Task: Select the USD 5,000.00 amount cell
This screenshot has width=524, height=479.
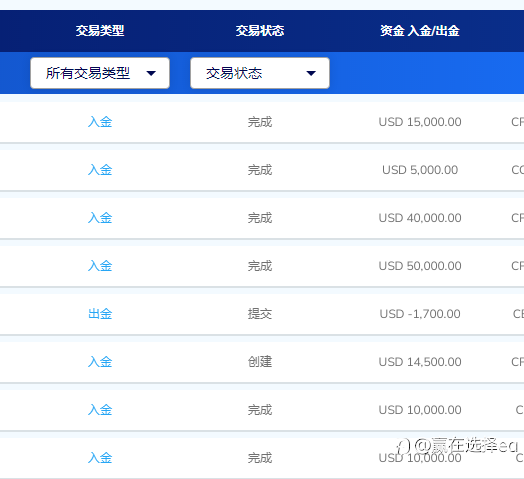Action: point(420,170)
